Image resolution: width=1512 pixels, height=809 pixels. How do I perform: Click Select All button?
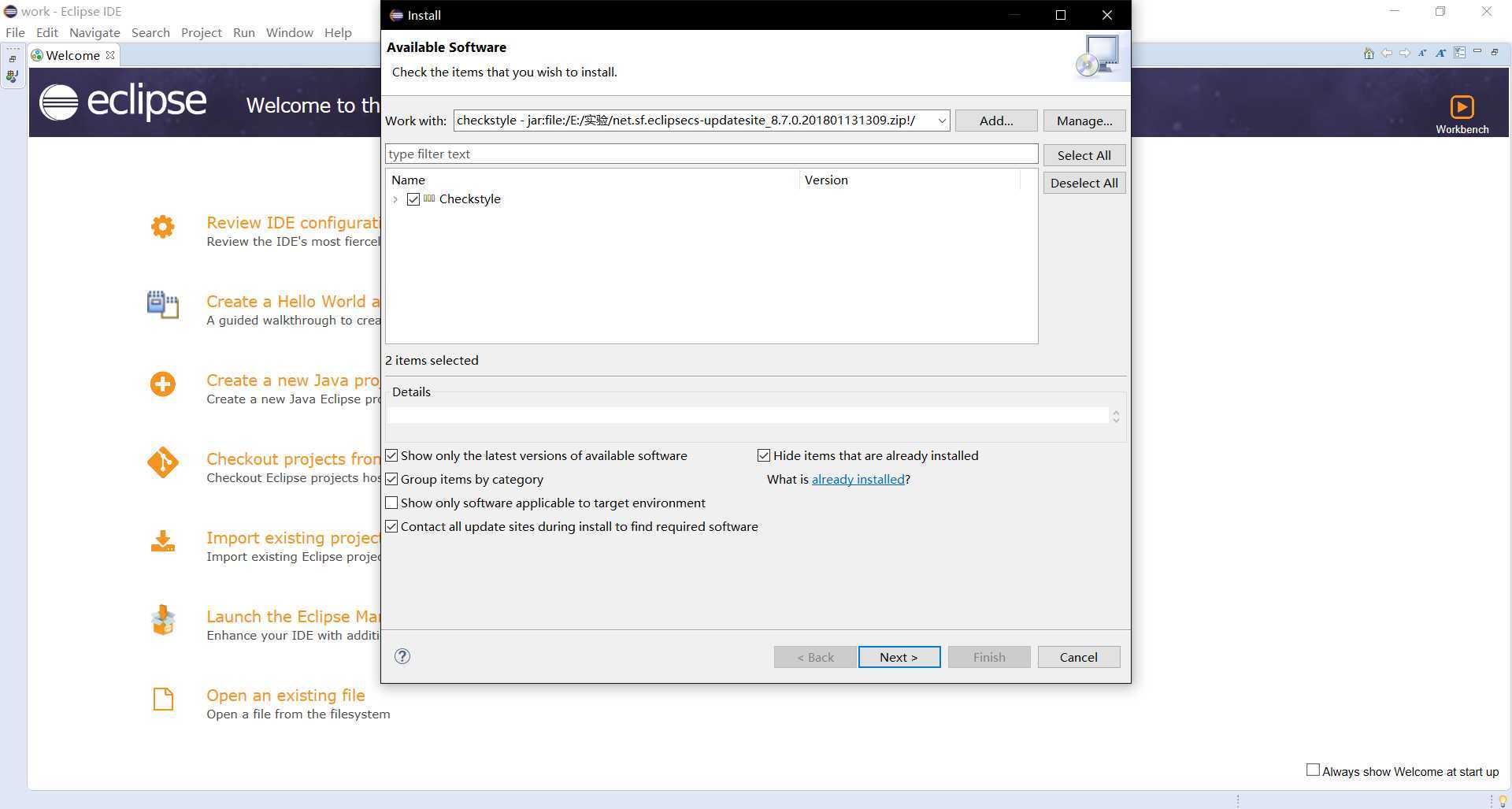1084,155
